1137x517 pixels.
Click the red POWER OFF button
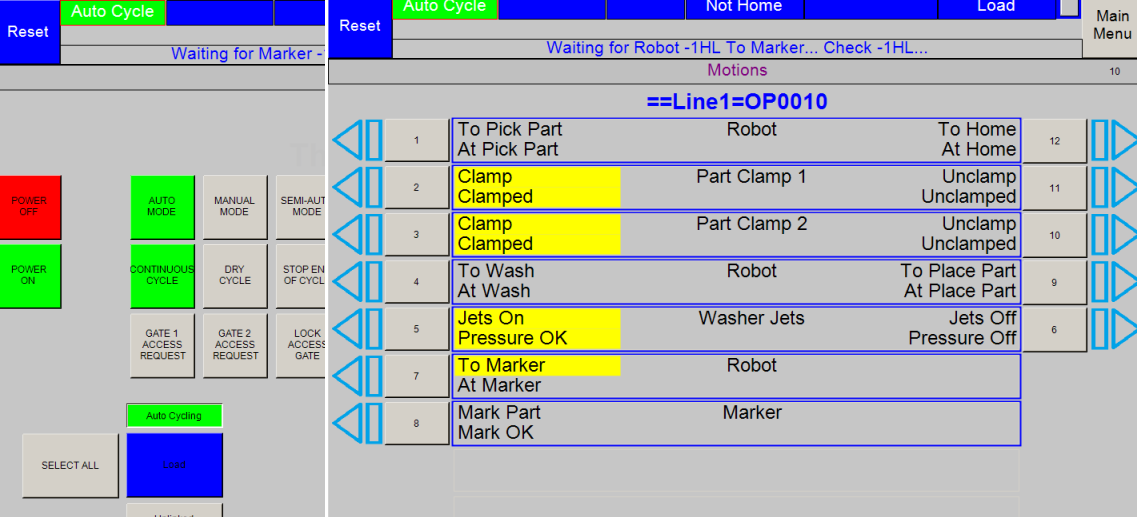click(30, 207)
